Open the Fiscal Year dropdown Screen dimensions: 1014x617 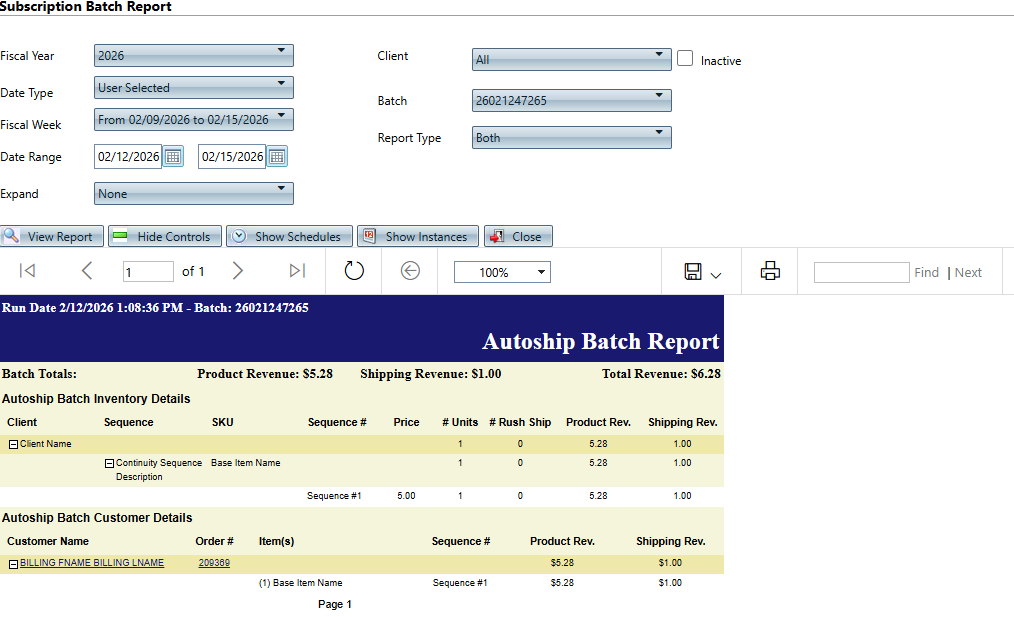194,55
